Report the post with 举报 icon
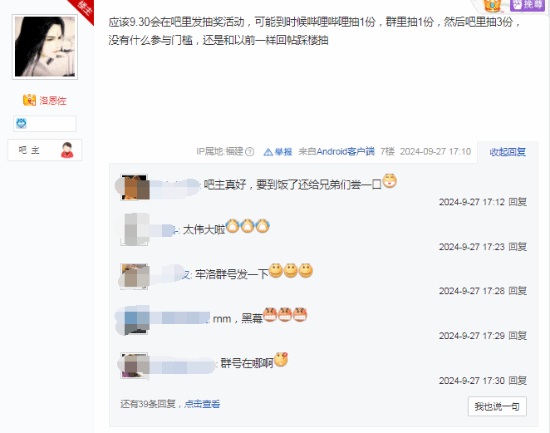This screenshot has width=550, height=433. [x=278, y=152]
